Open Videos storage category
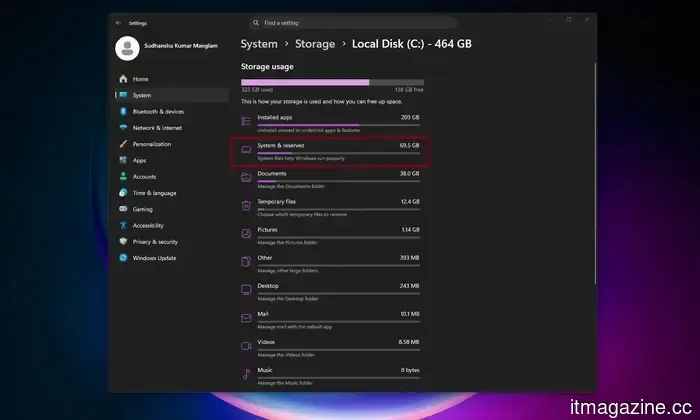This screenshot has height=420, width=700. pyautogui.click(x=330, y=348)
